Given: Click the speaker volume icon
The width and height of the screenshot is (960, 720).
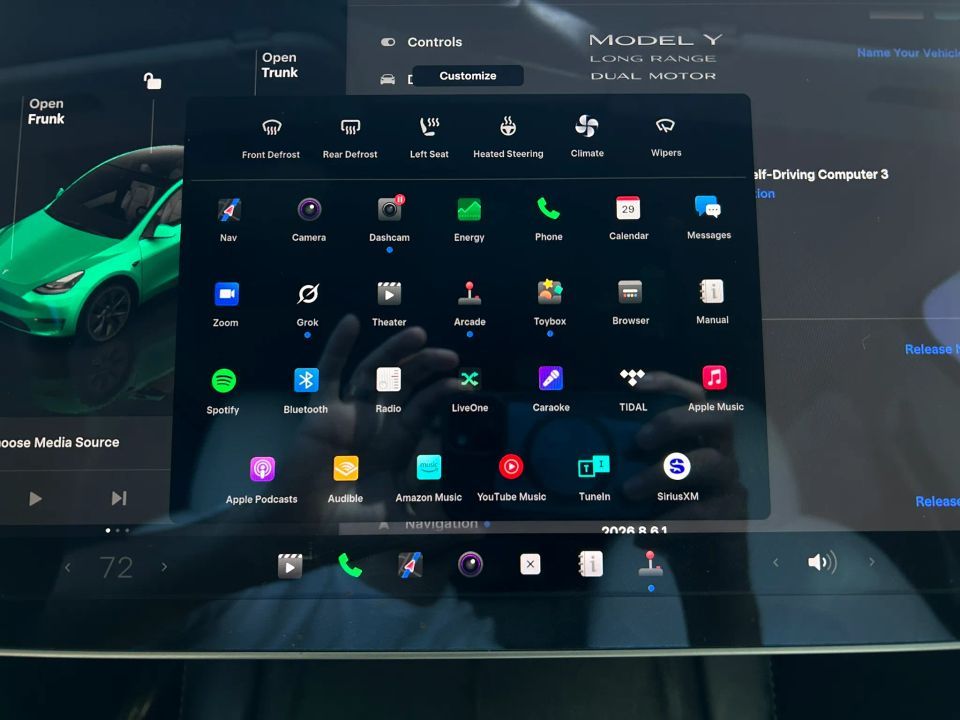Looking at the screenshot, I should click(x=822, y=562).
